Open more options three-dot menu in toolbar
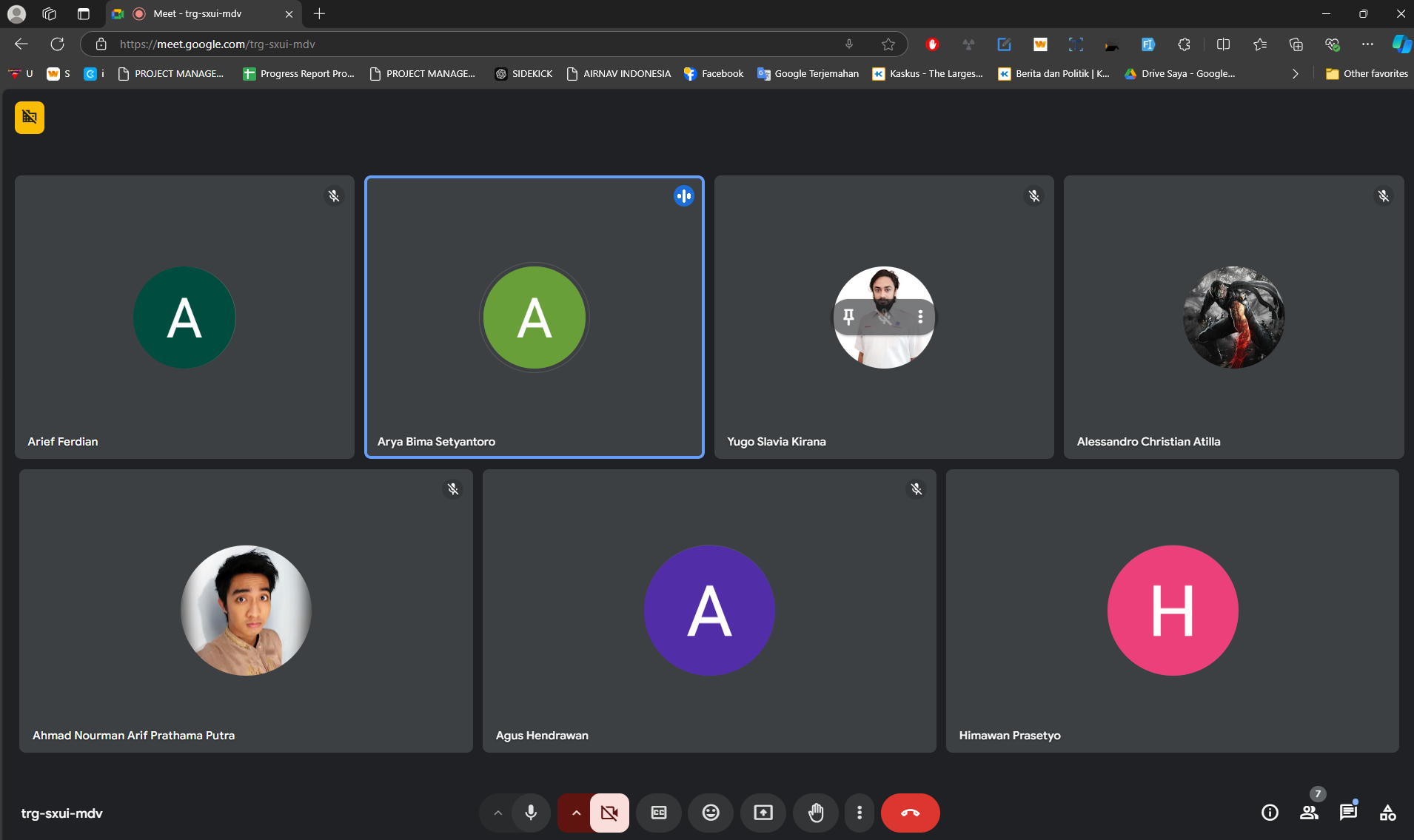This screenshot has height=840, width=1414. click(859, 813)
